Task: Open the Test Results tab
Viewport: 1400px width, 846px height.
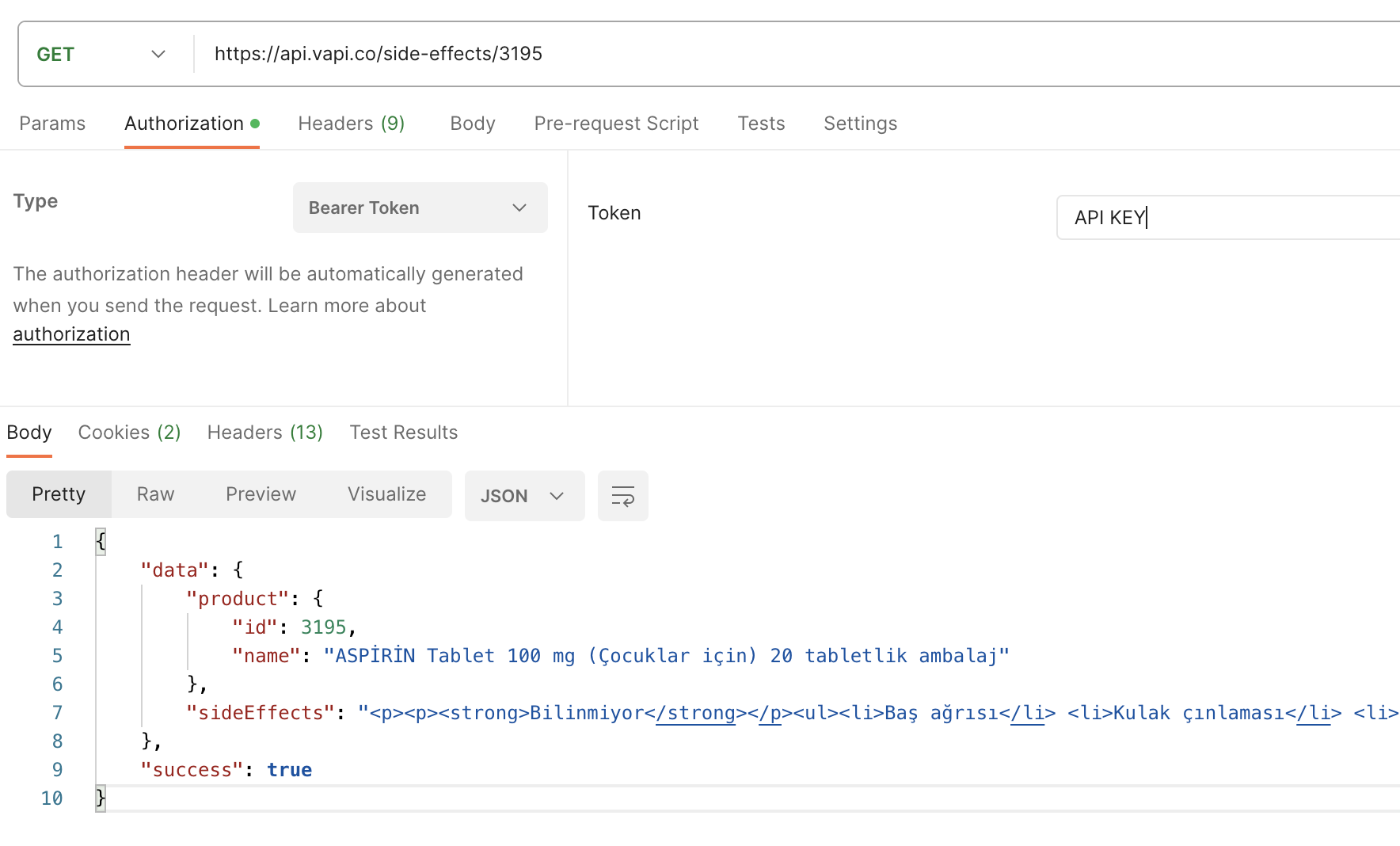Action: [x=404, y=433]
